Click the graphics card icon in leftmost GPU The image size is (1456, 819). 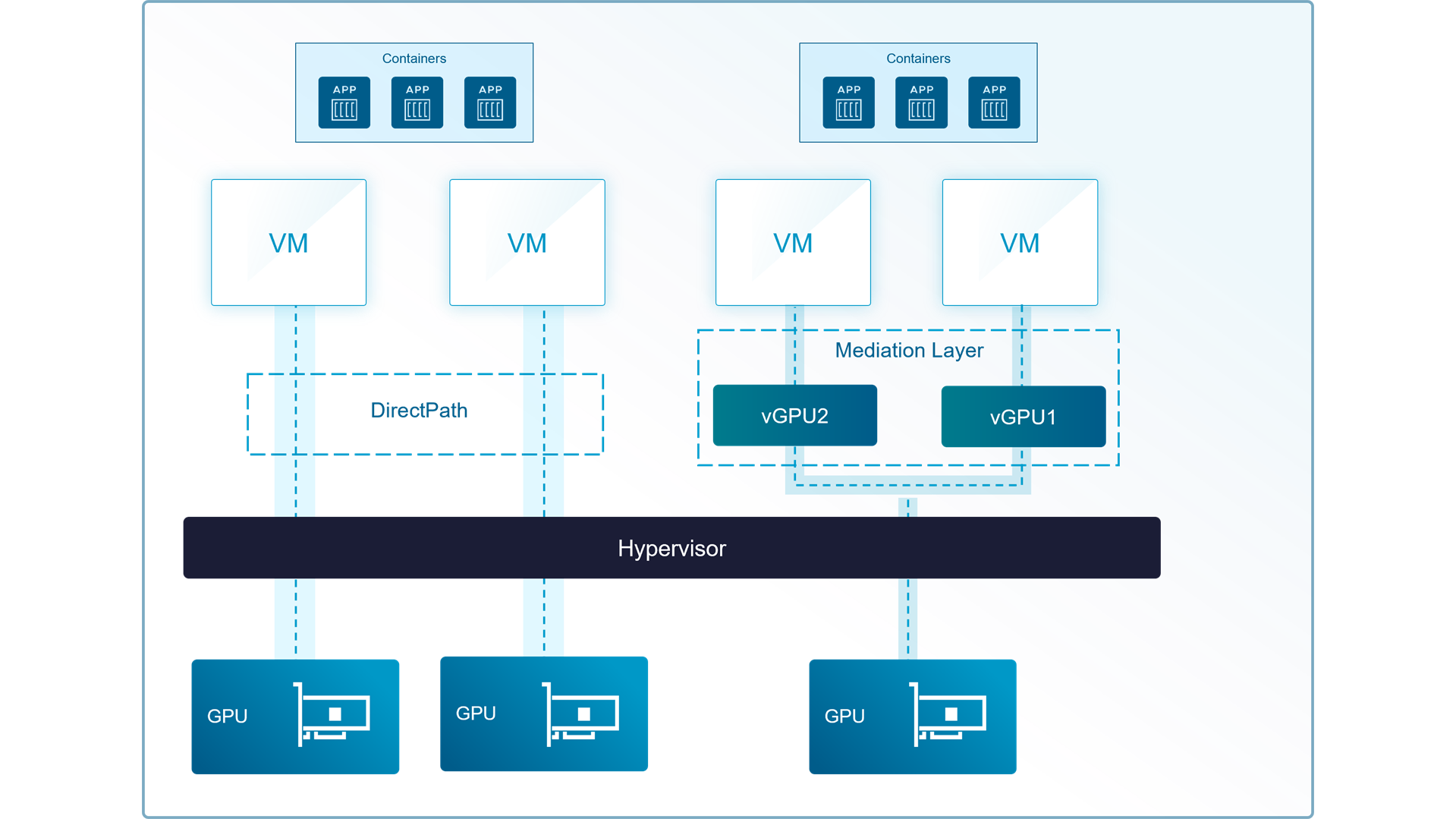[332, 714]
